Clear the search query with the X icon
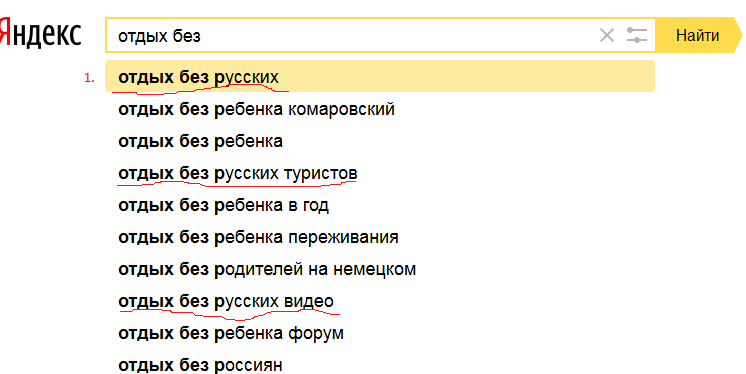Image resolution: width=746 pixels, height=374 pixels. coord(607,35)
